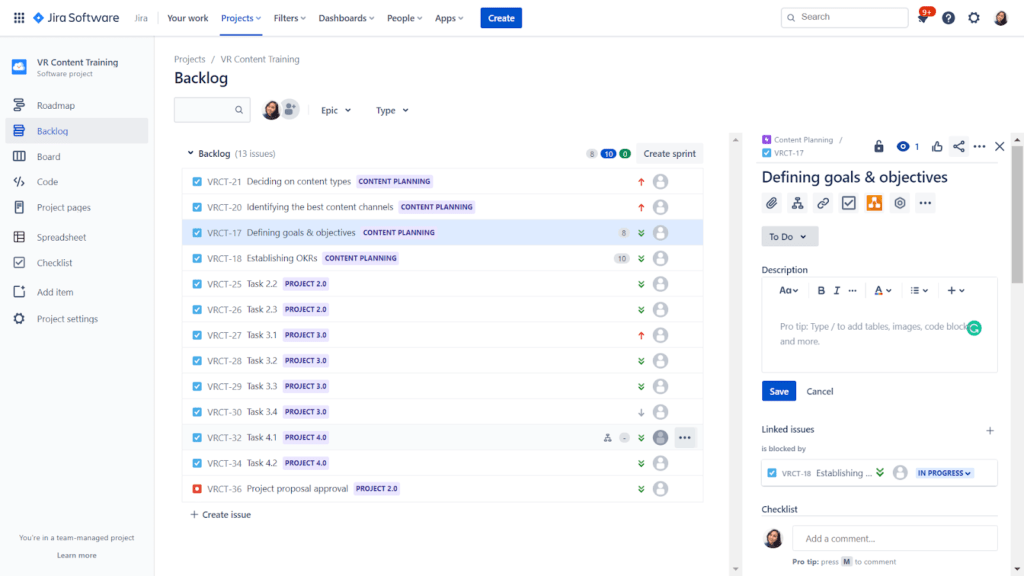Click Create sprint button
This screenshot has width=1024, height=576.
click(x=669, y=153)
